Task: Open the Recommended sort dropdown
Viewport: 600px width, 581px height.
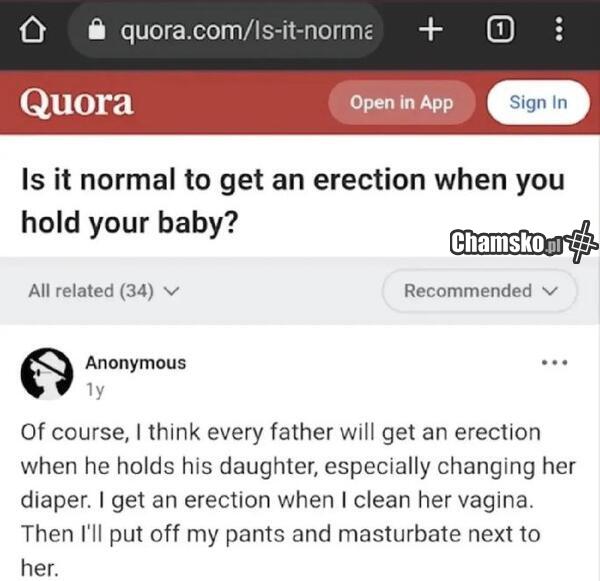Action: tap(479, 291)
